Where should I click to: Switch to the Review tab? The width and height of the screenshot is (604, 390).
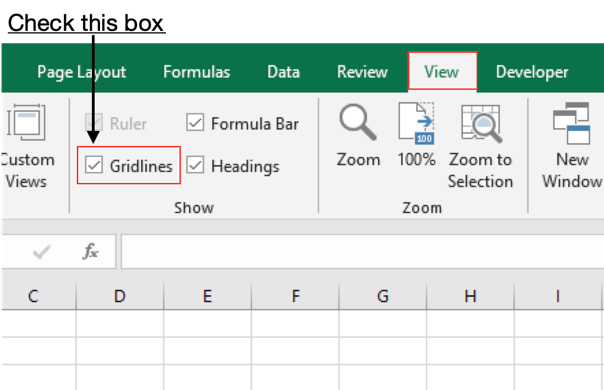click(x=362, y=72)
